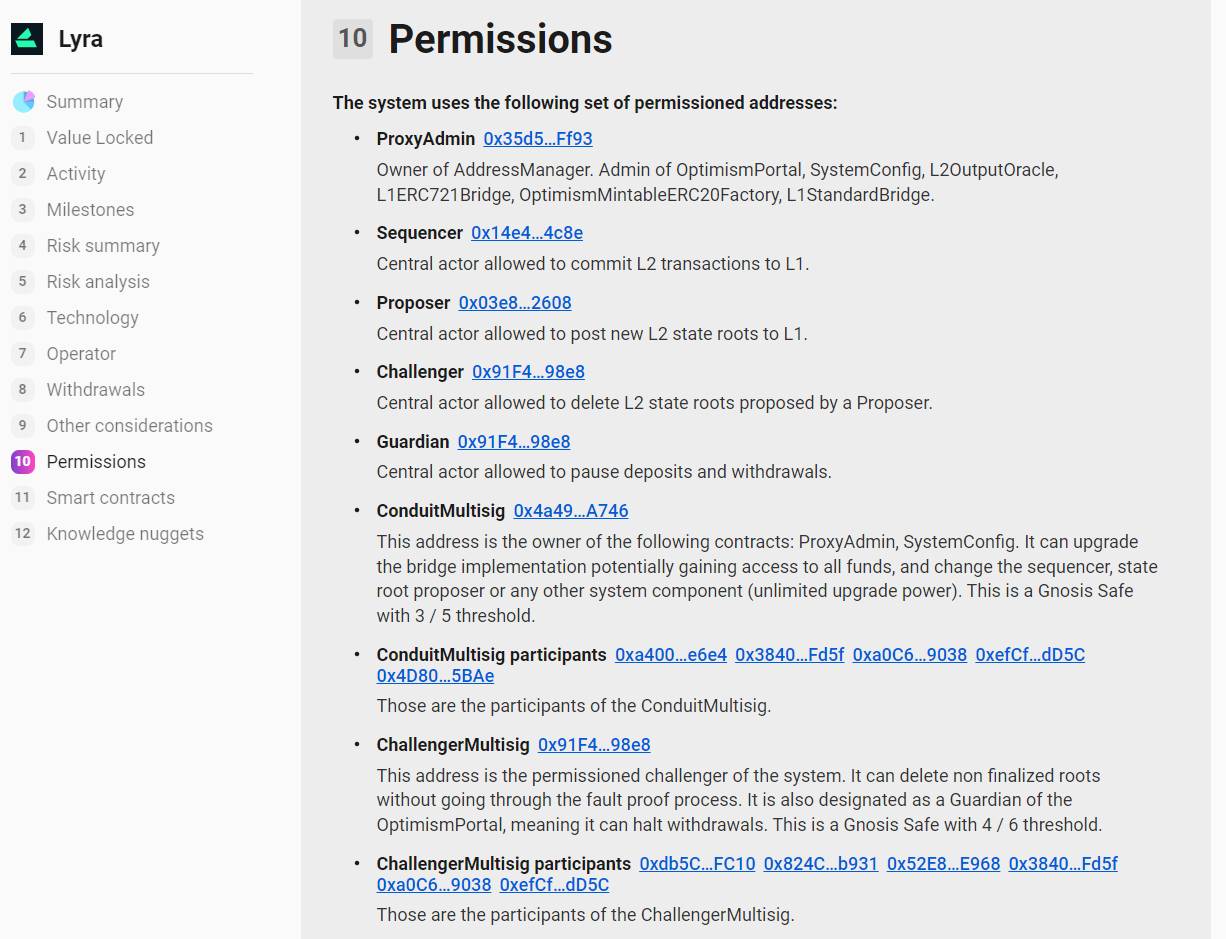Click the Permissions heading number 10 box

[352, 39]
